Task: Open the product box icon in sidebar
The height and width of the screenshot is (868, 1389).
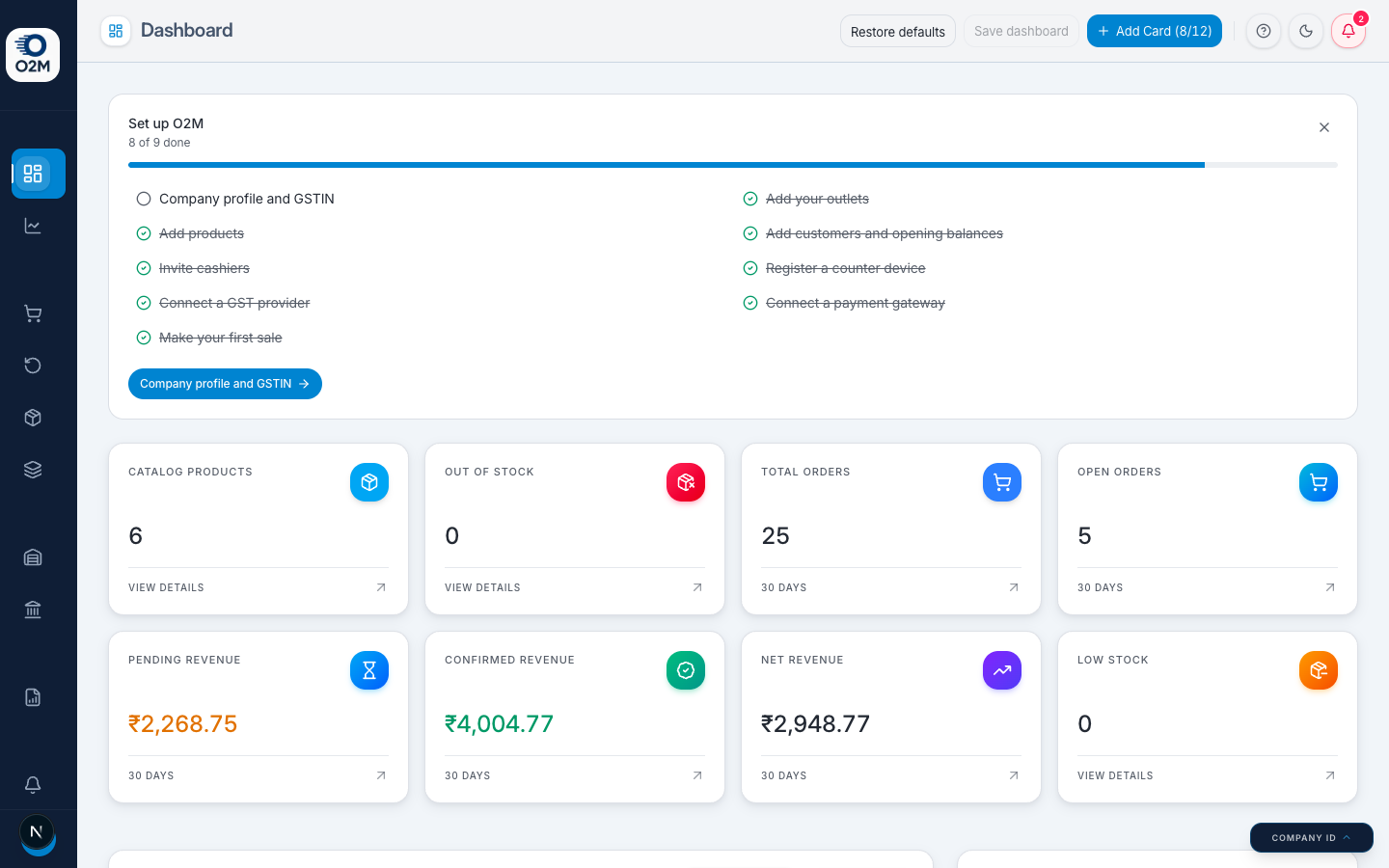Action: (x=33, y=418)
